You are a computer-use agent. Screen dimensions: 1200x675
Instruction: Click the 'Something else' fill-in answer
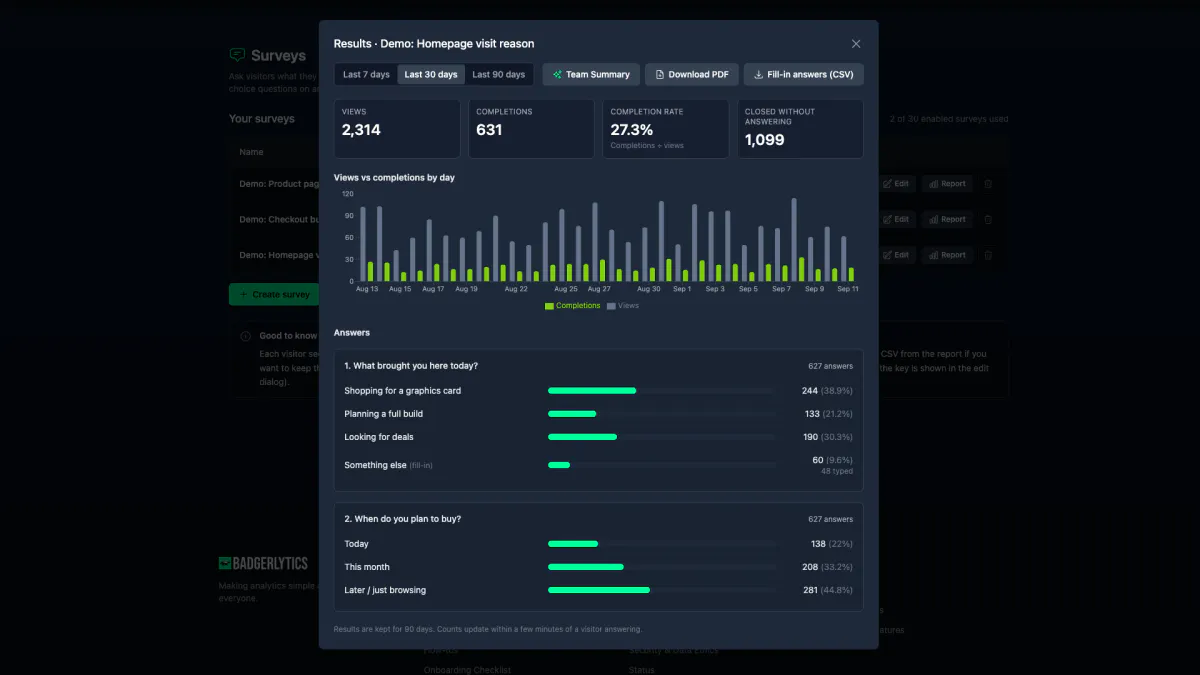click(388, 465)
